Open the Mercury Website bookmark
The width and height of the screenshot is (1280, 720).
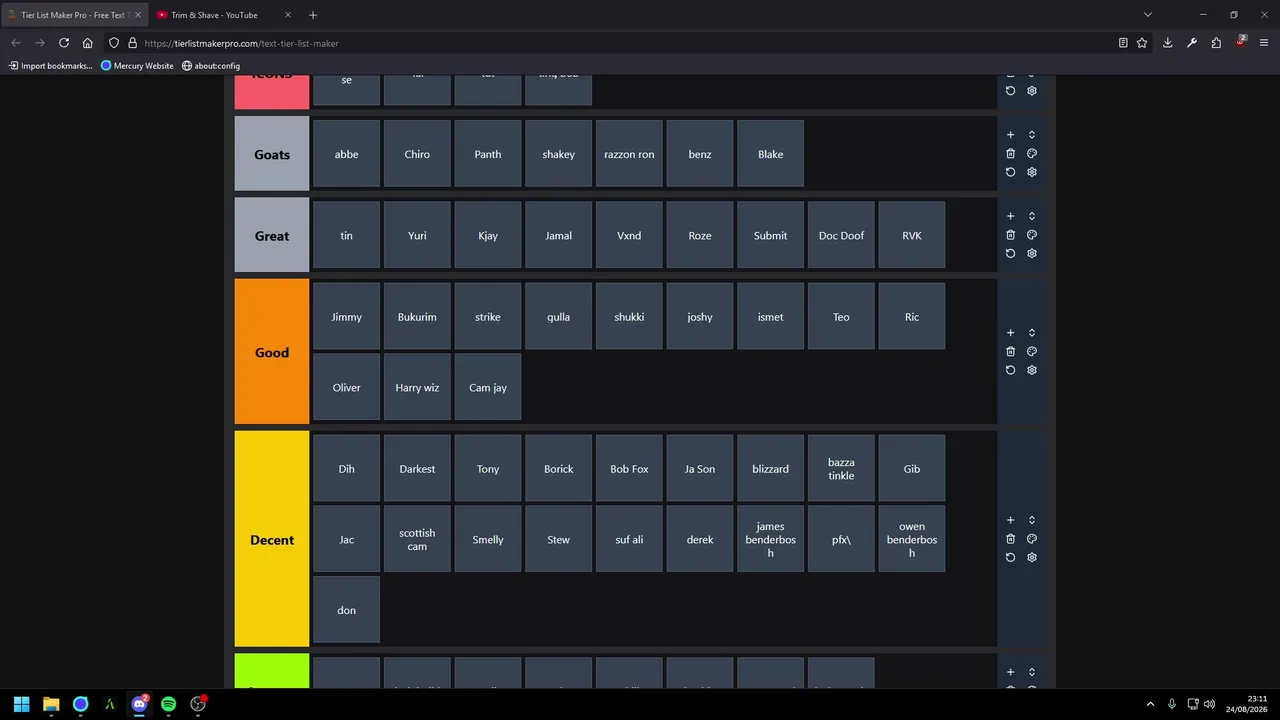tap(137, 66)
